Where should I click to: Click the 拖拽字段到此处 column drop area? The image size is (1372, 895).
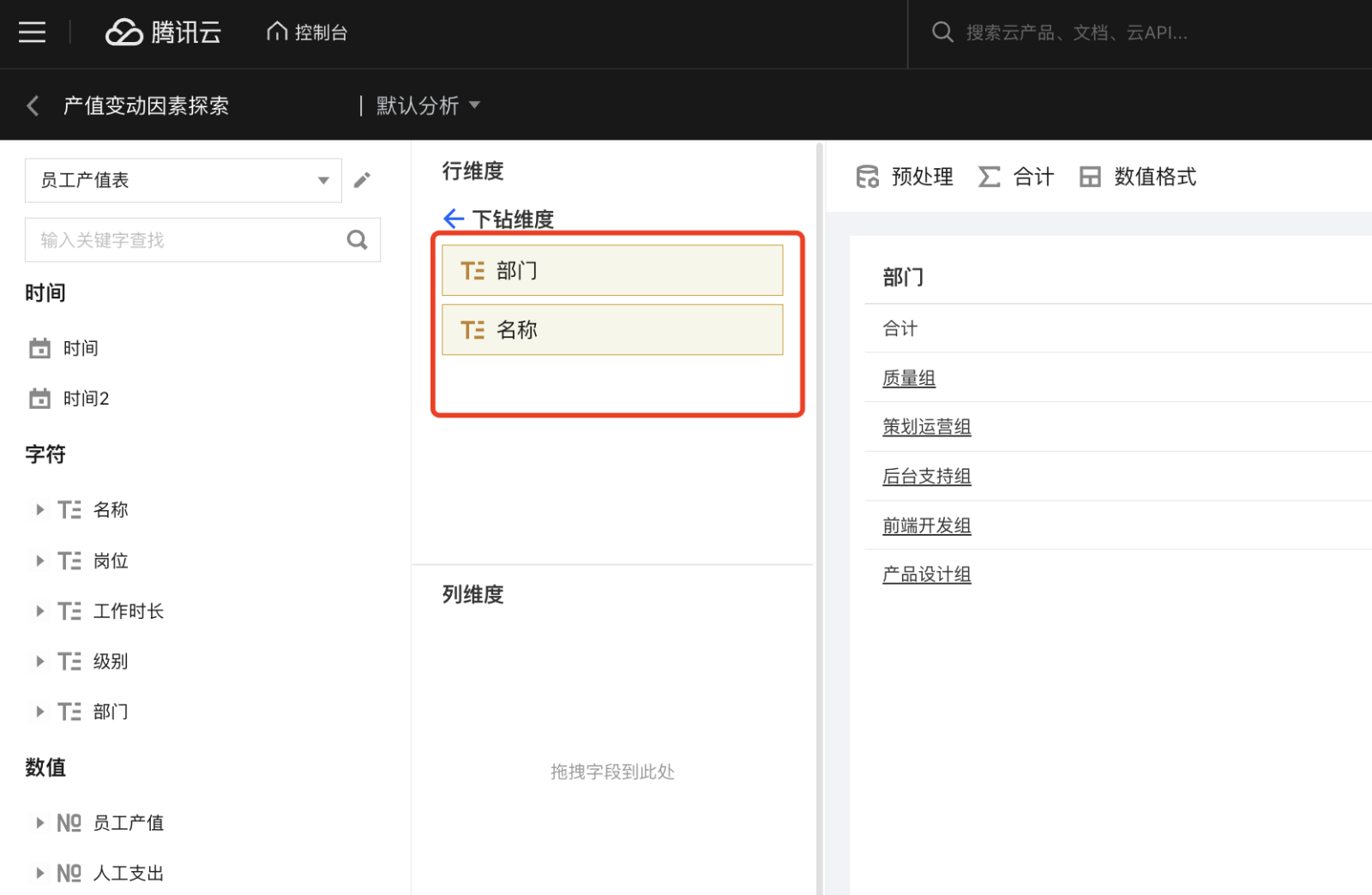click(612, 772)
